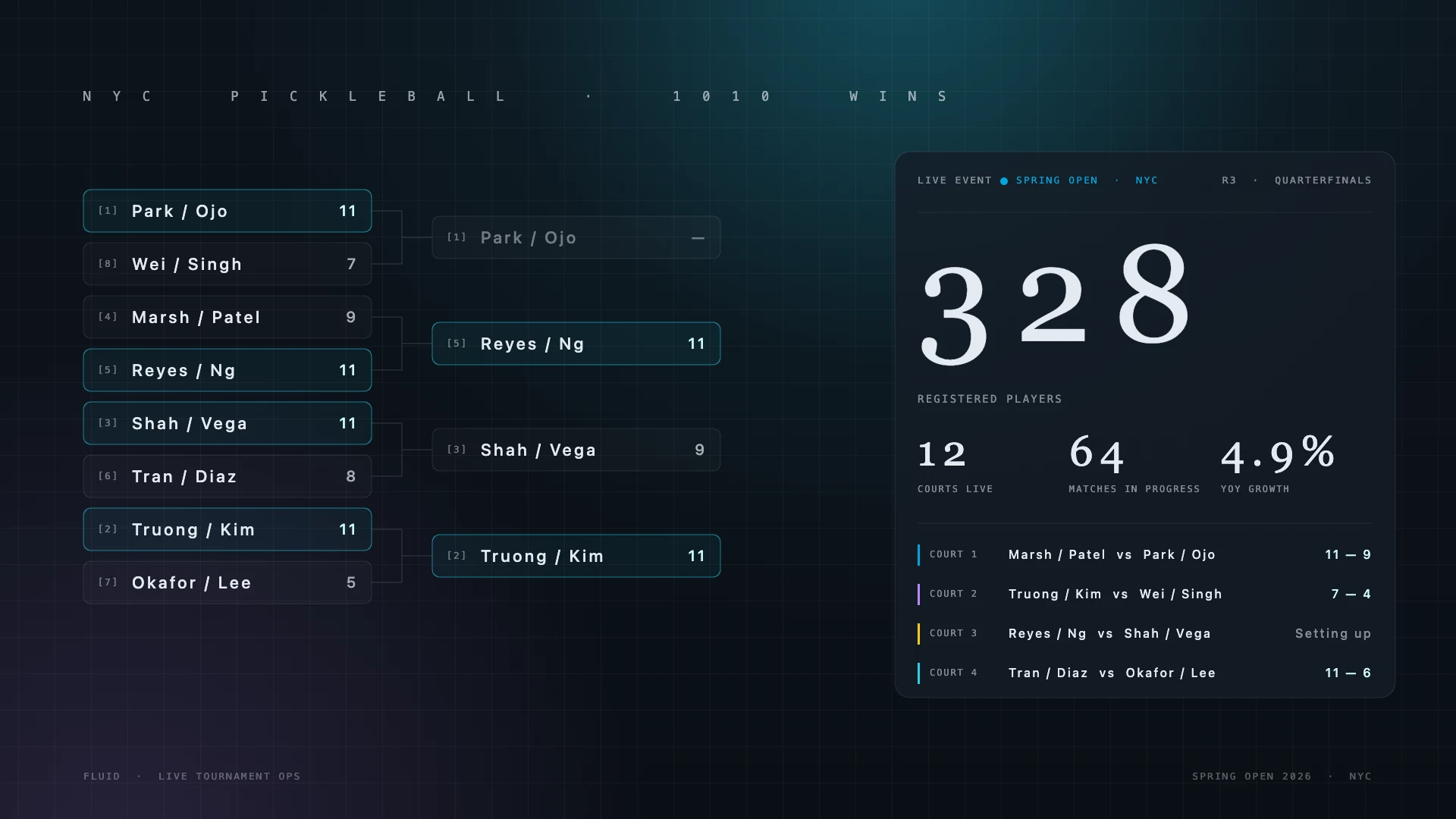Select the Park / Ojo first-round card
The width and height of the screenshot is (1456, 819).
[227, 211]
